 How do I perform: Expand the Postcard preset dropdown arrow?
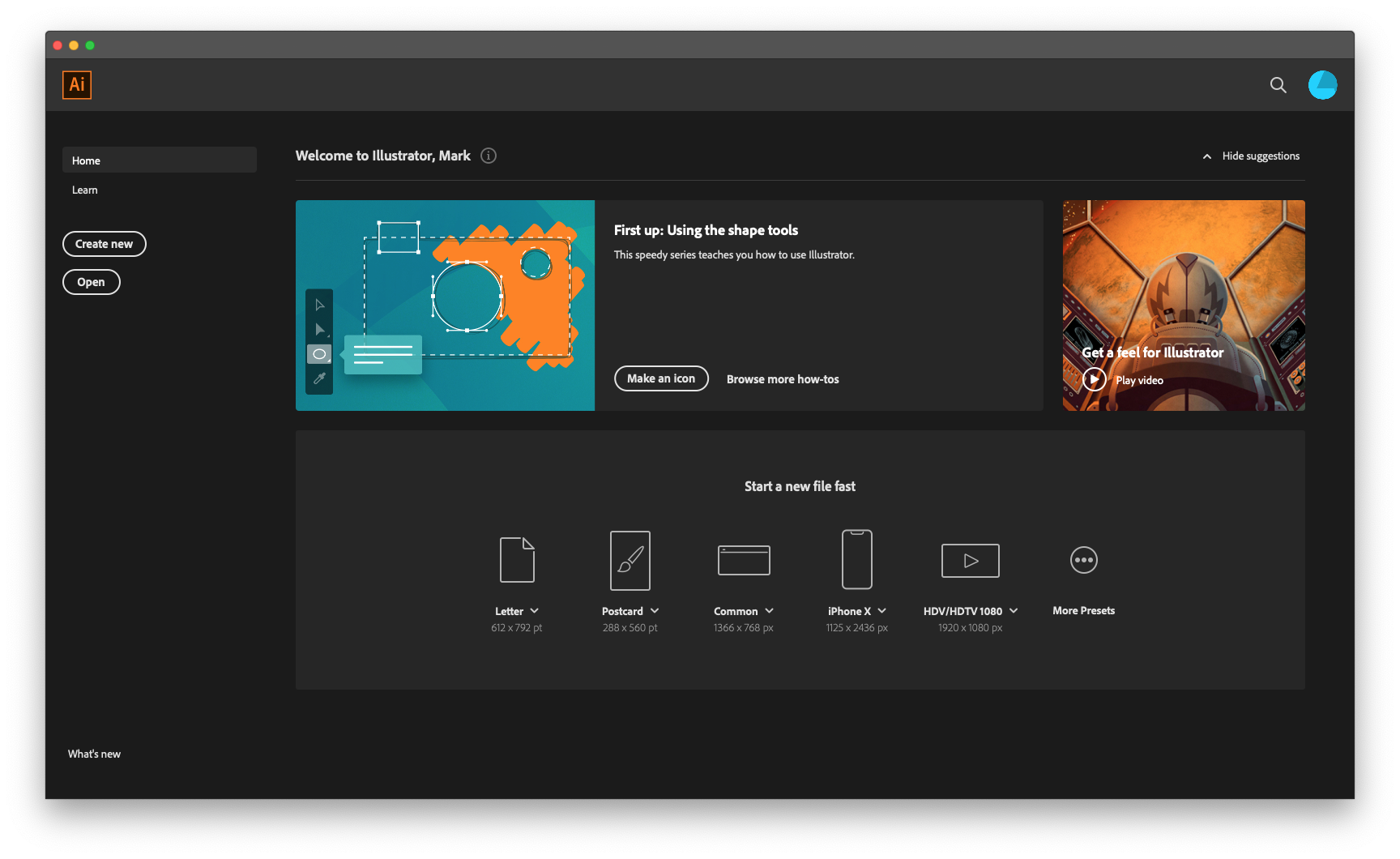coord(655,611)
